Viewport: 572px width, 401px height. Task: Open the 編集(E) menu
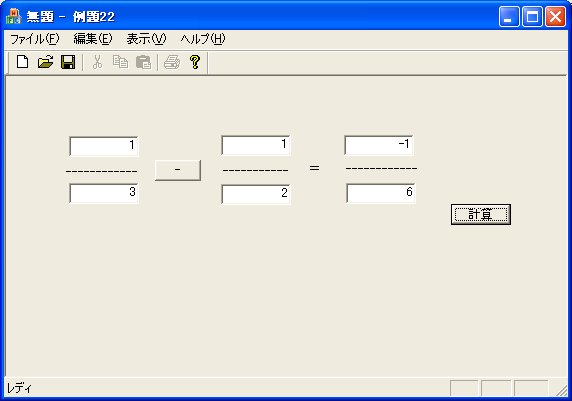93,39
